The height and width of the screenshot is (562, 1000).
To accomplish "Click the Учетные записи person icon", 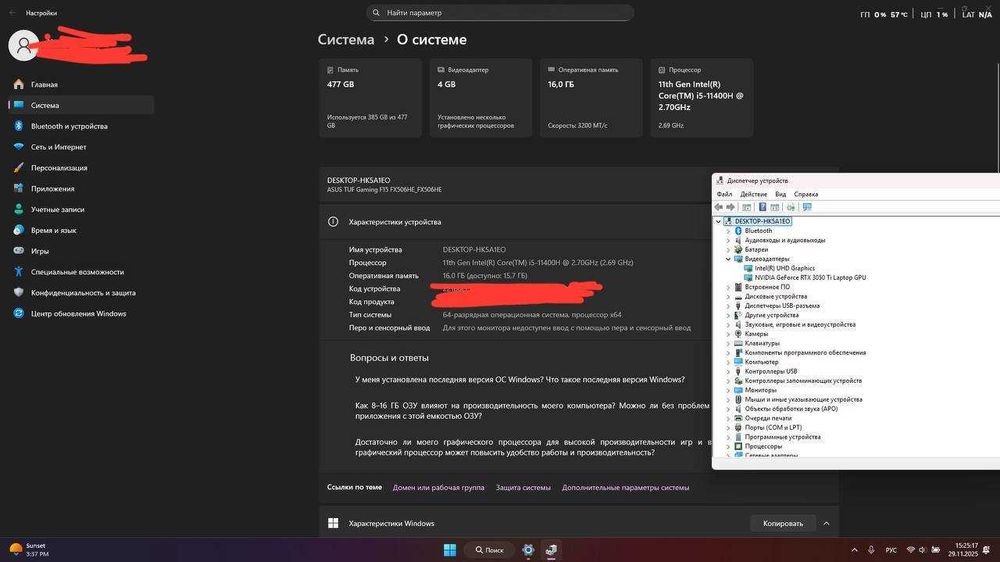I will [18, 209].
